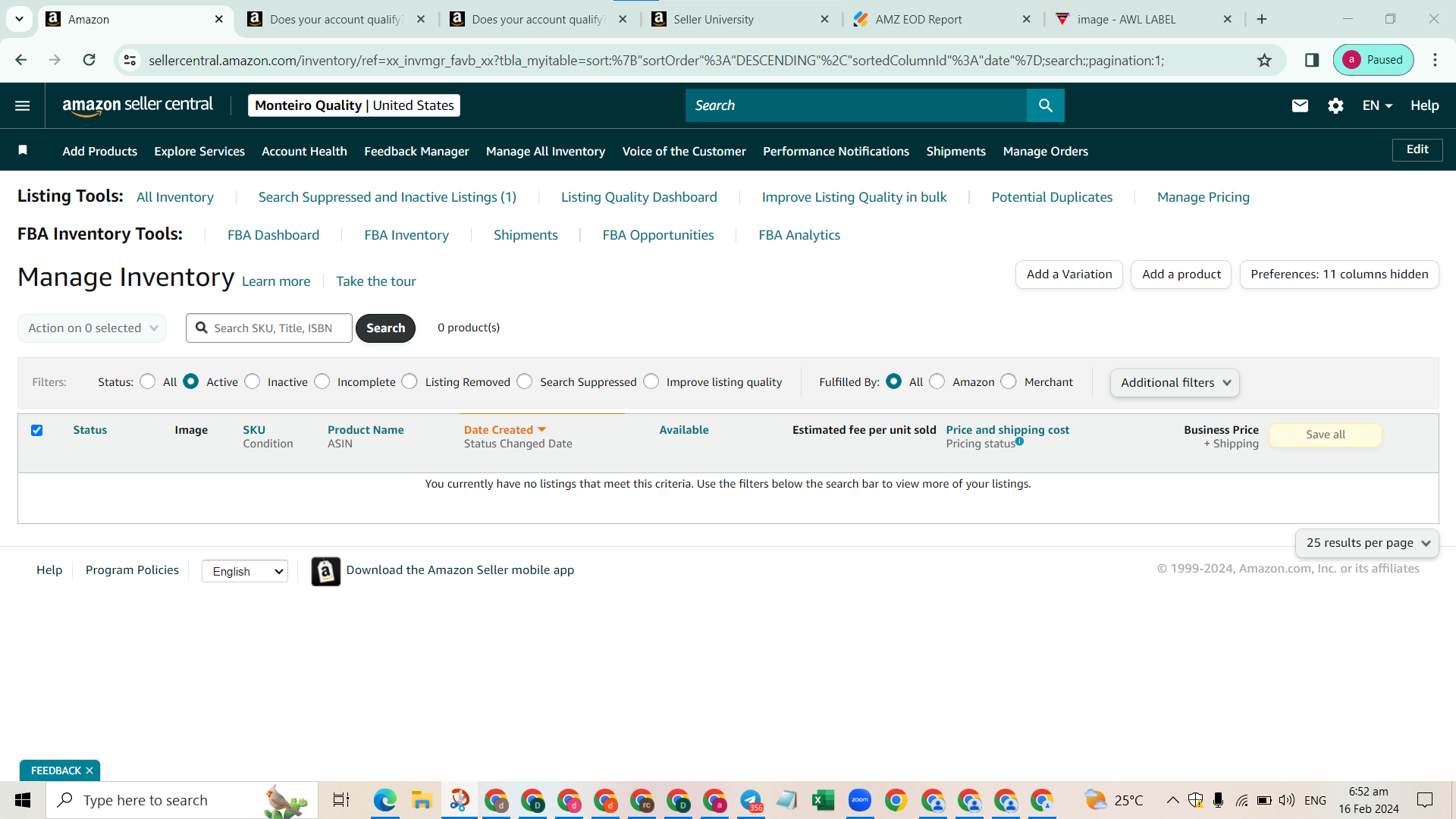Screen dimensions: 1456x819
Task: Open Microsoft Edge from taskbar
Action: (384, 800)
